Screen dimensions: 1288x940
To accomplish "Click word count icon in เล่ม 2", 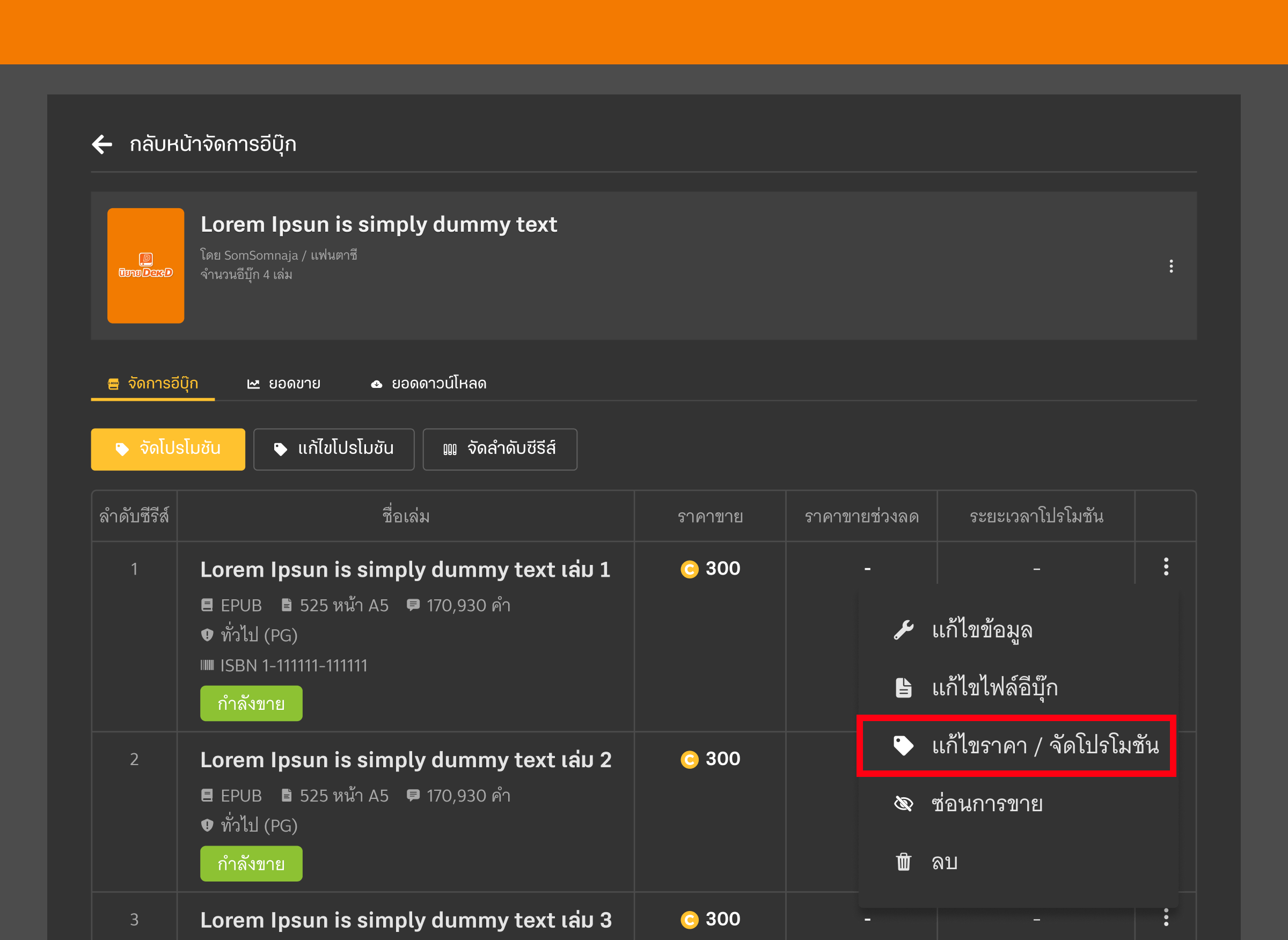I will [413, 795].
